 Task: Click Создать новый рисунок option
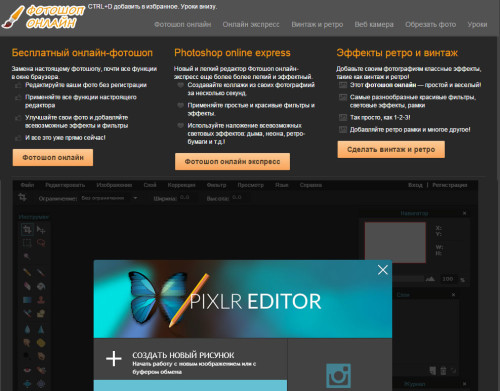tap(190, 359)
